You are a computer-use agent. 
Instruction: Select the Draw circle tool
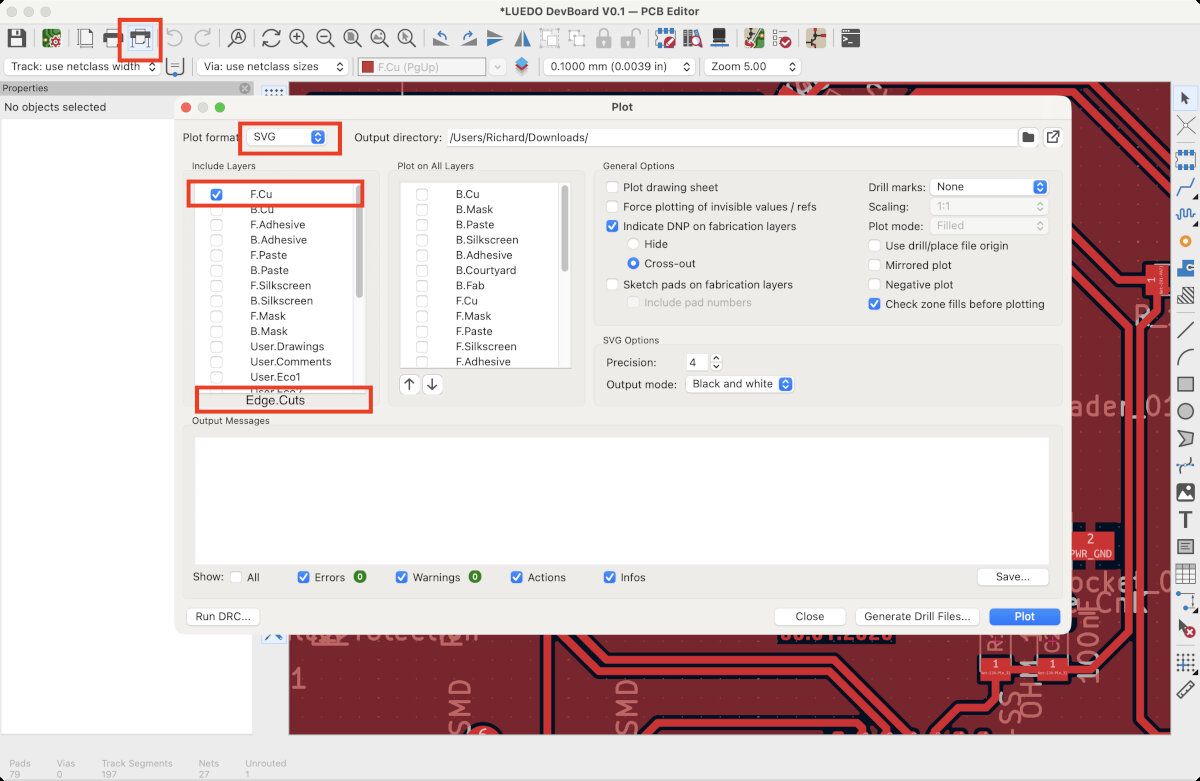click(x=1185, y=411)
